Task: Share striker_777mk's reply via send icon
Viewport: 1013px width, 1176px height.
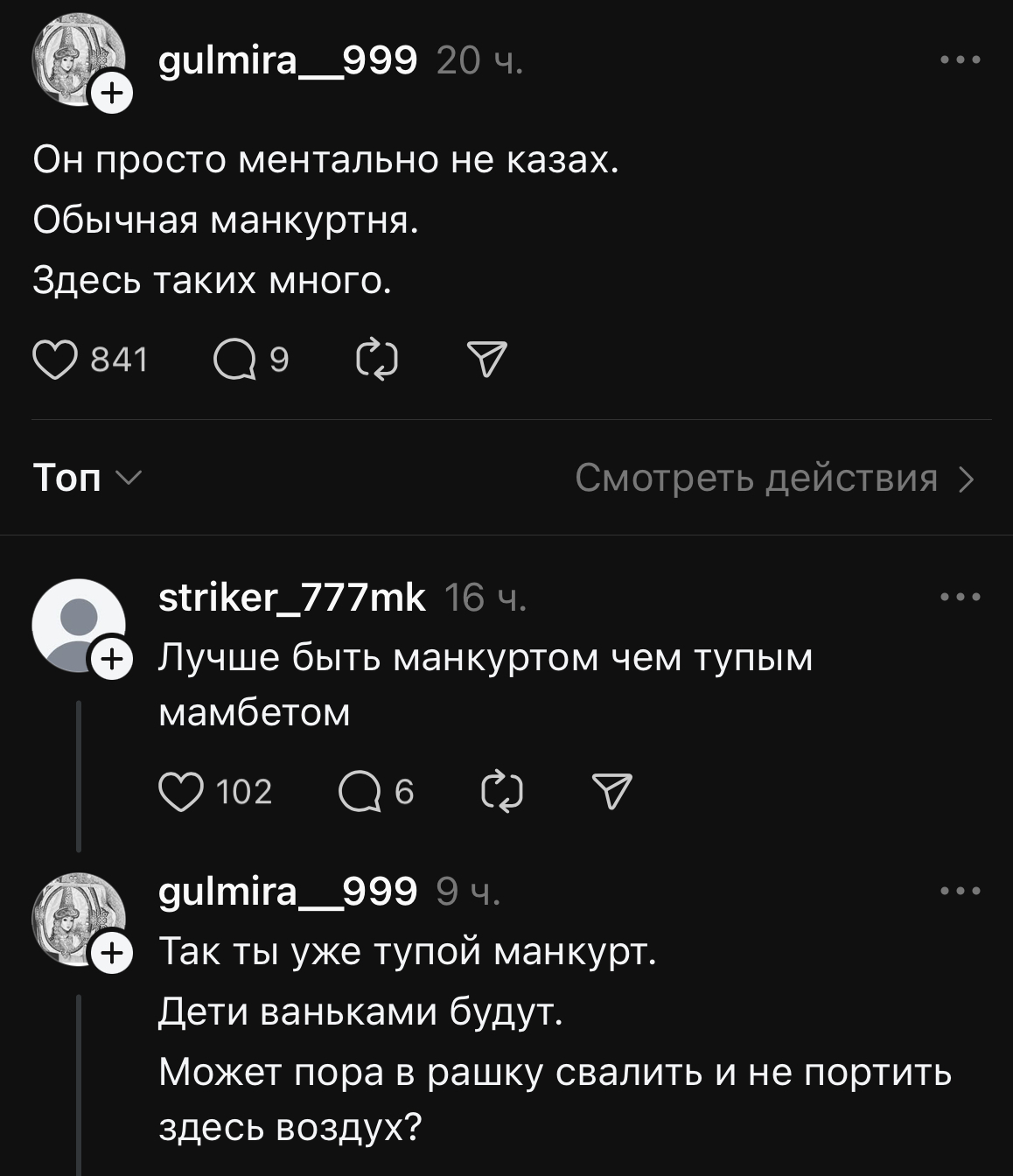Action: click(612, 792)
